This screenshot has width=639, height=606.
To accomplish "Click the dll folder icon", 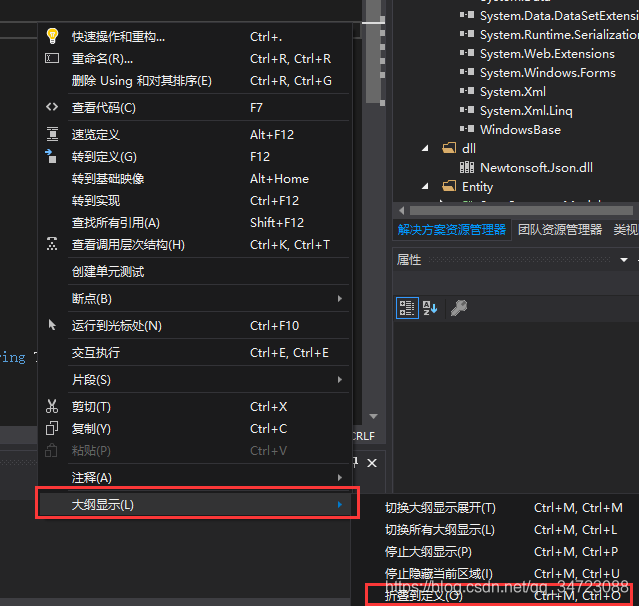I will [449, 148].
